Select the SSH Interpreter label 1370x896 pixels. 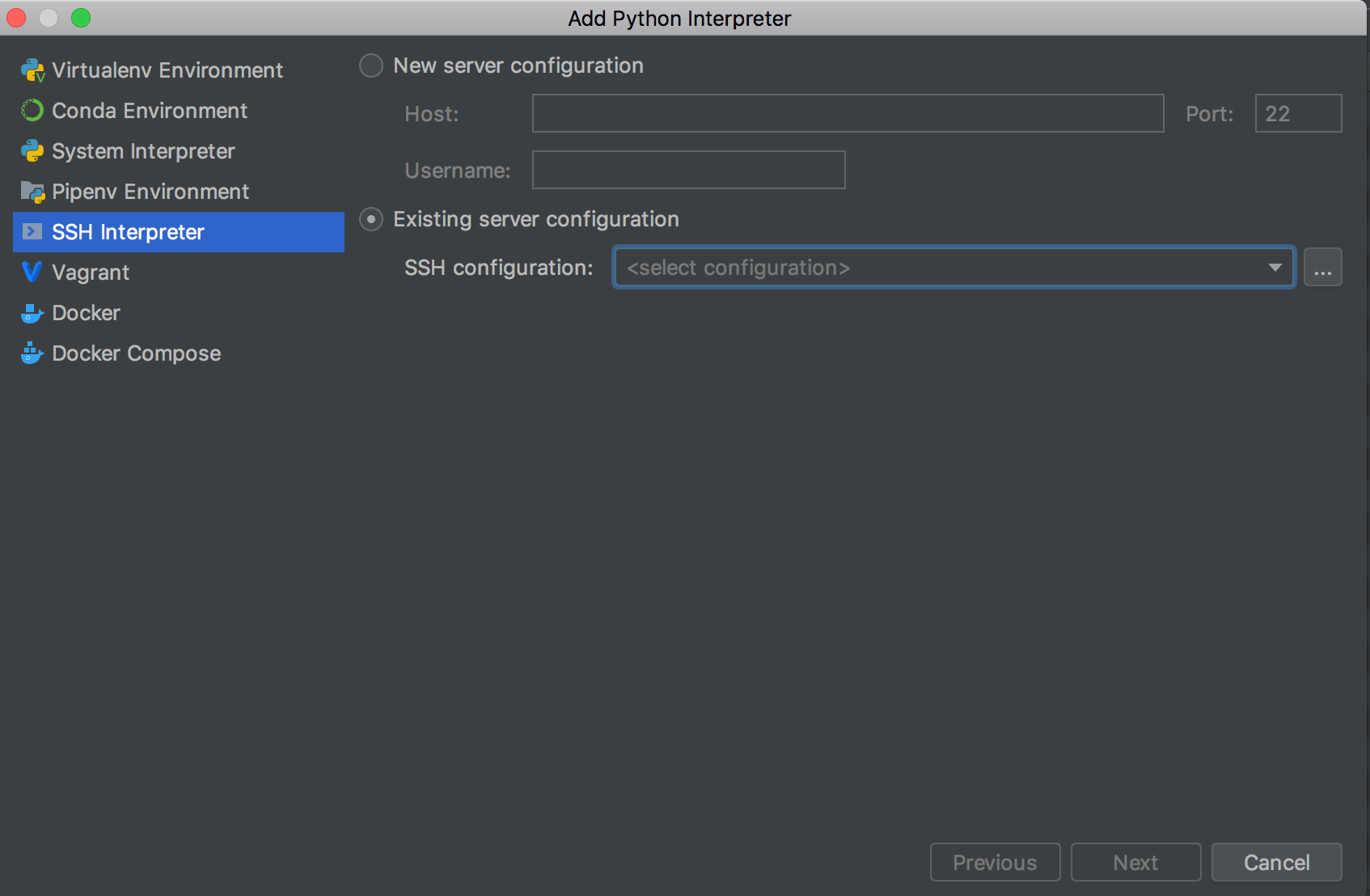coord(128,232)
